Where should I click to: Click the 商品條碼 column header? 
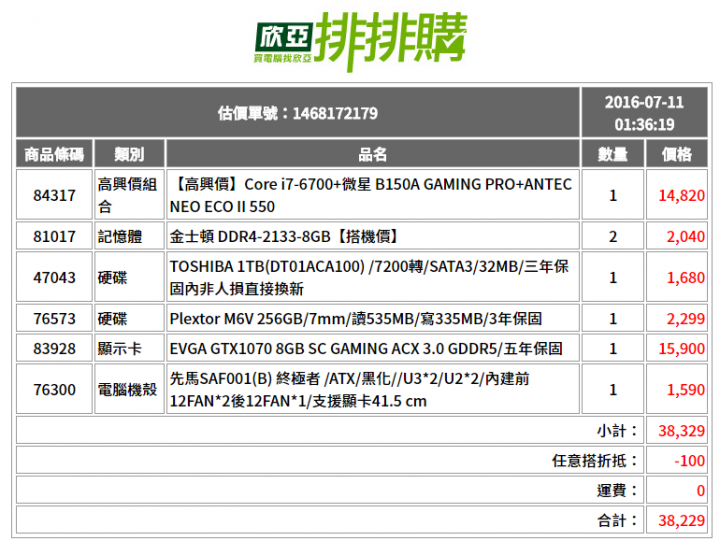pos(54,154)
